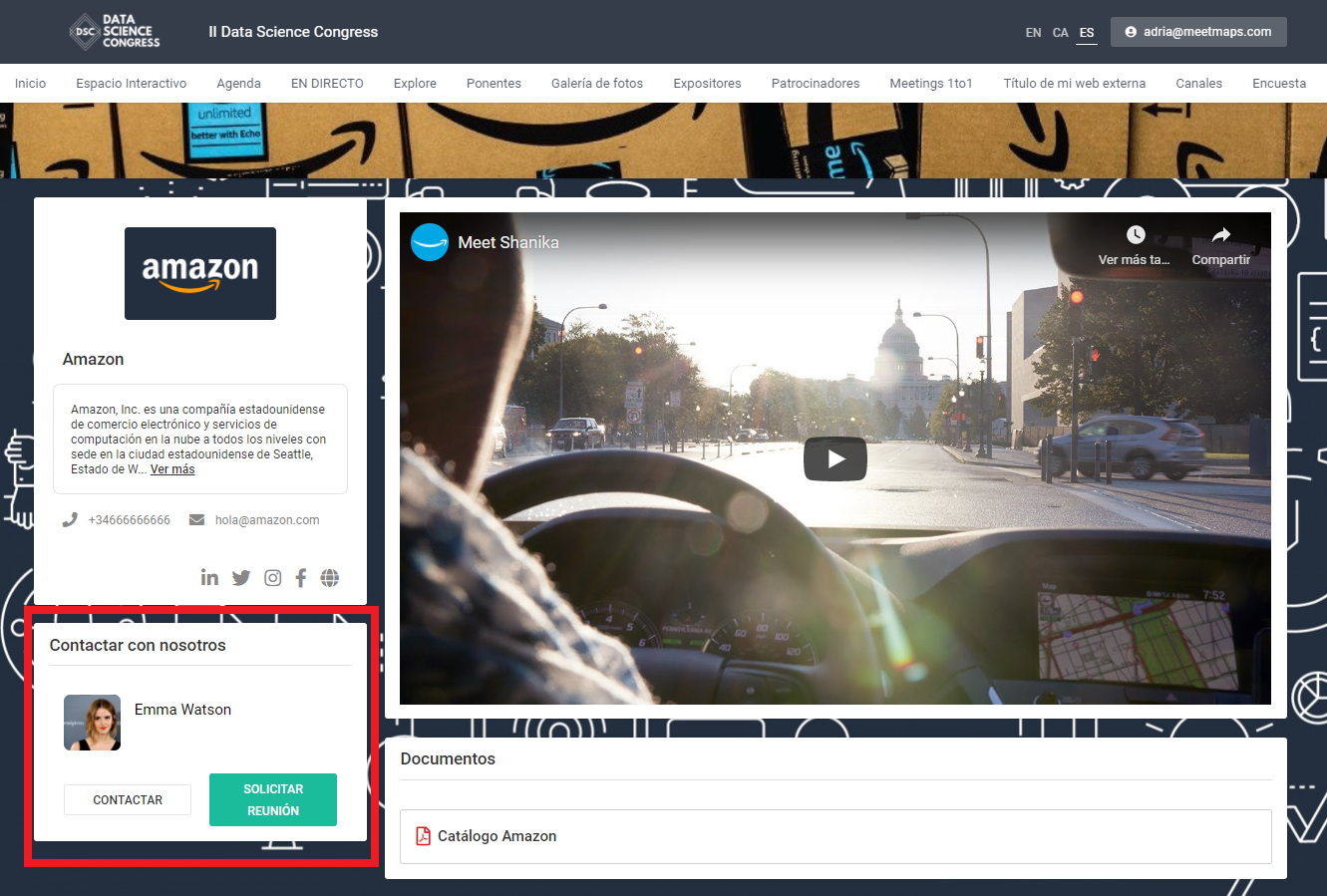Click the 'Documentos' heading
This screenshot has width=1327, height=896.
448,758
